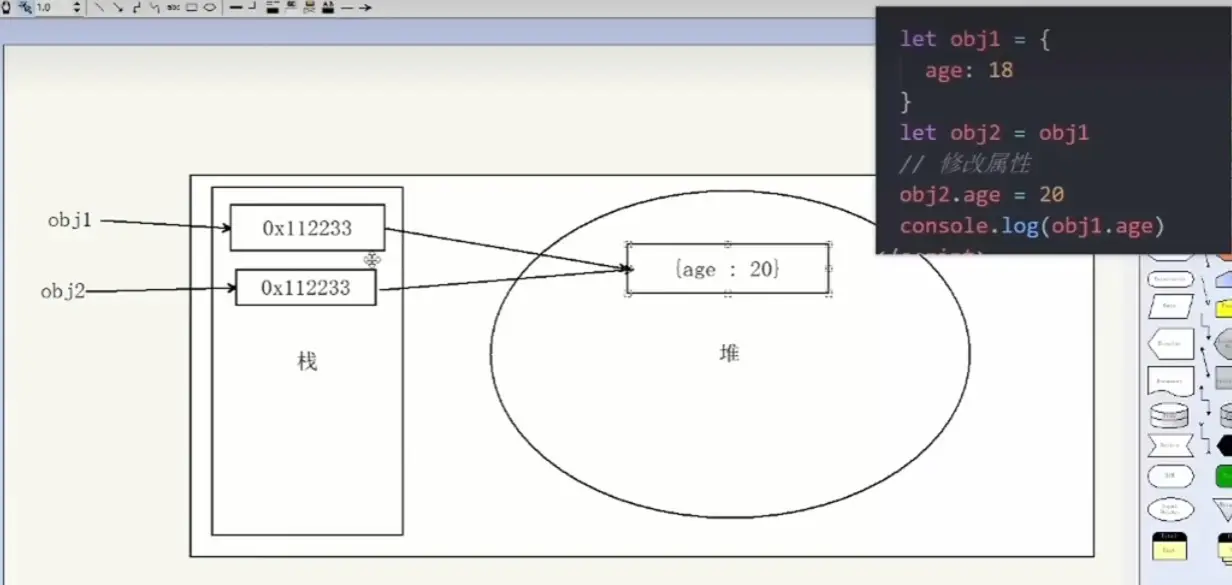Screen dimensions: 1232x585
Task: Choose the arrow line end style
Action: [365, 7]
